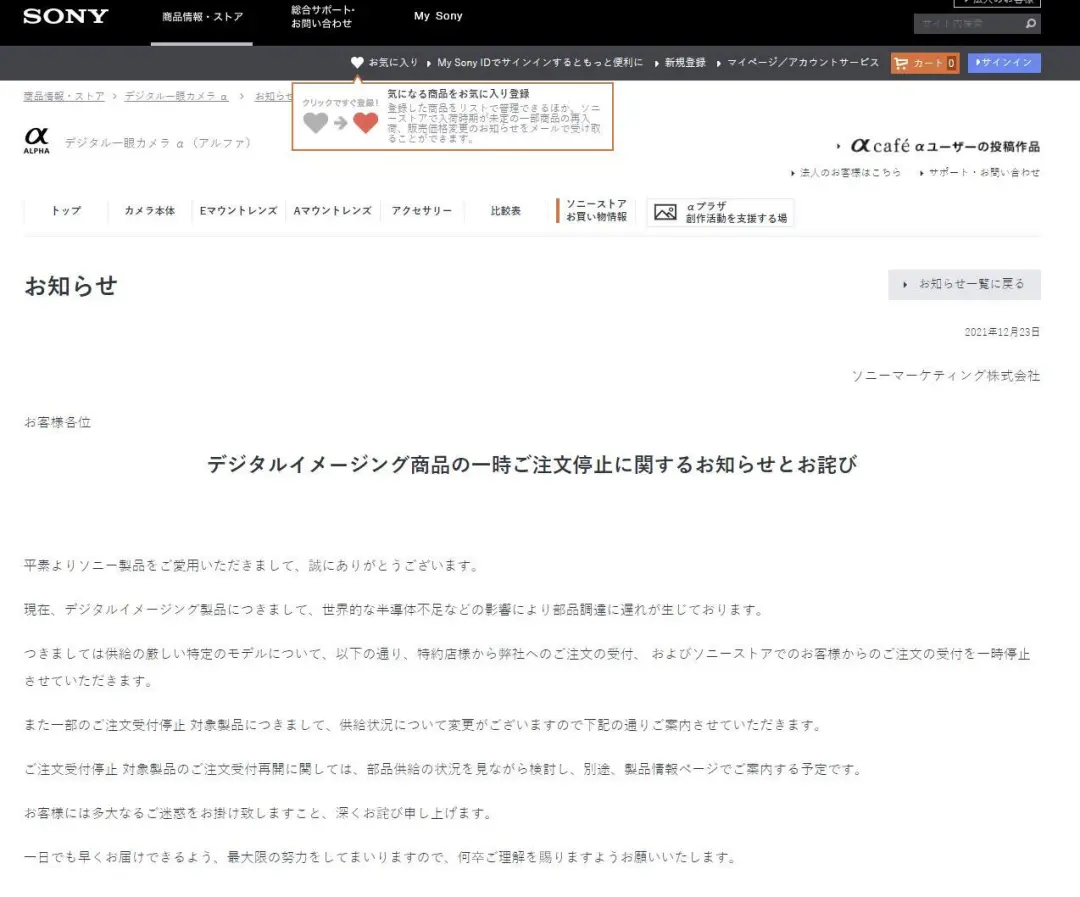The image size is (1080, 897).
Task: Click My Sony in the top bar
Action: tap(438, 15)
